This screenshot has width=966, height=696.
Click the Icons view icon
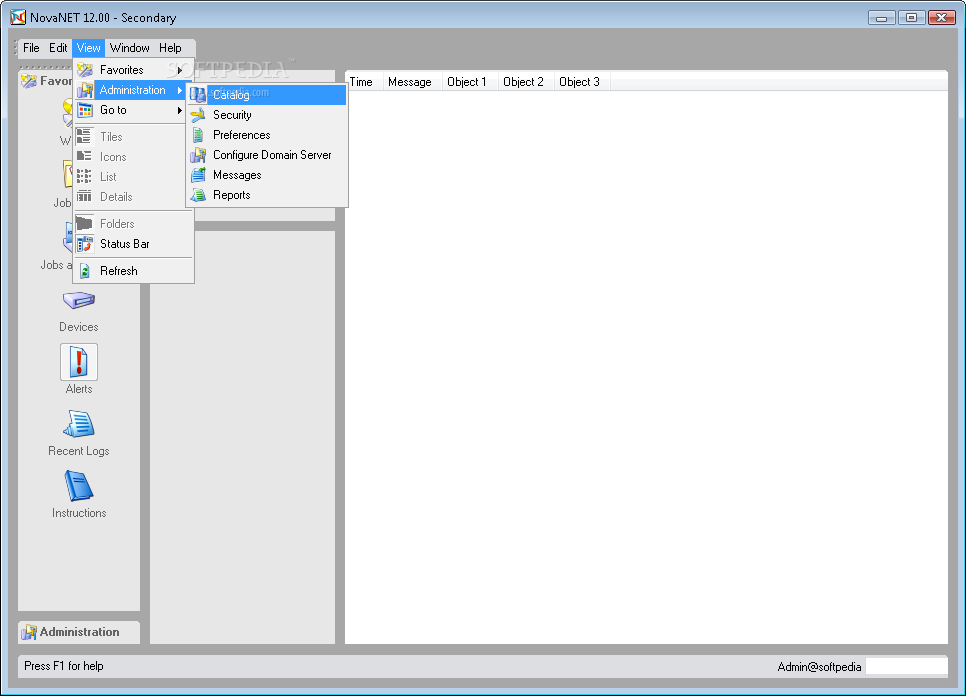(84, 156)
